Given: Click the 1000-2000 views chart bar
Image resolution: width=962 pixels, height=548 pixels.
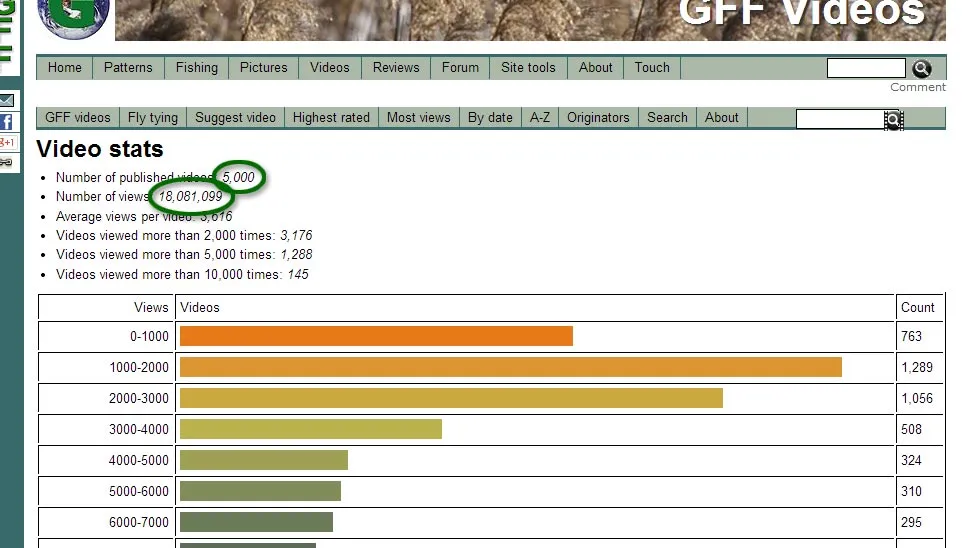Looking at the screenshot, I should 510,367.
